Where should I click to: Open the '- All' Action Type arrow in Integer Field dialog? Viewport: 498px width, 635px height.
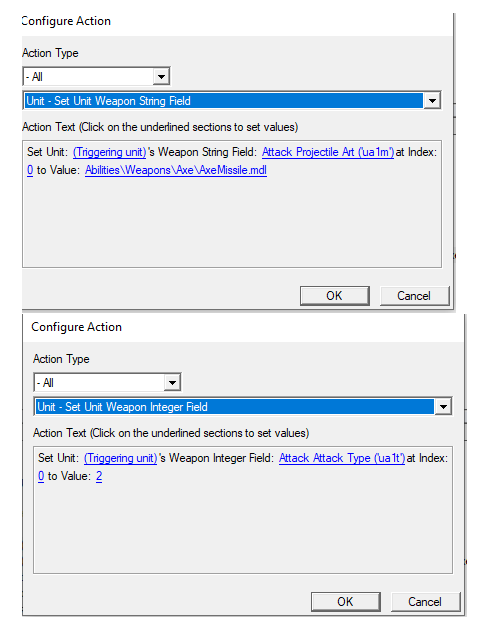(172, 383)
